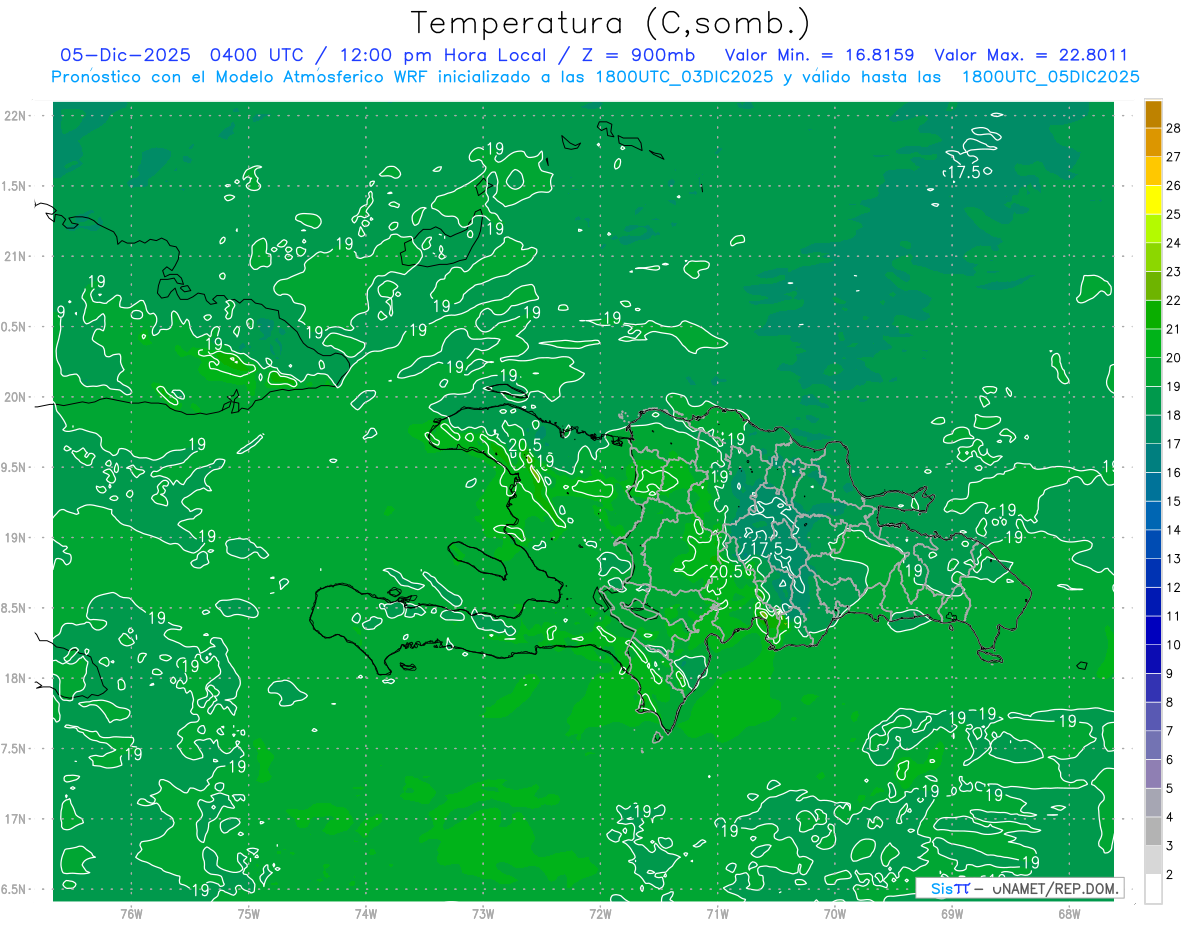Click the '70W' longitude label
The width and height of the screenshot is (1200, 927).
[x=834, y=913]
